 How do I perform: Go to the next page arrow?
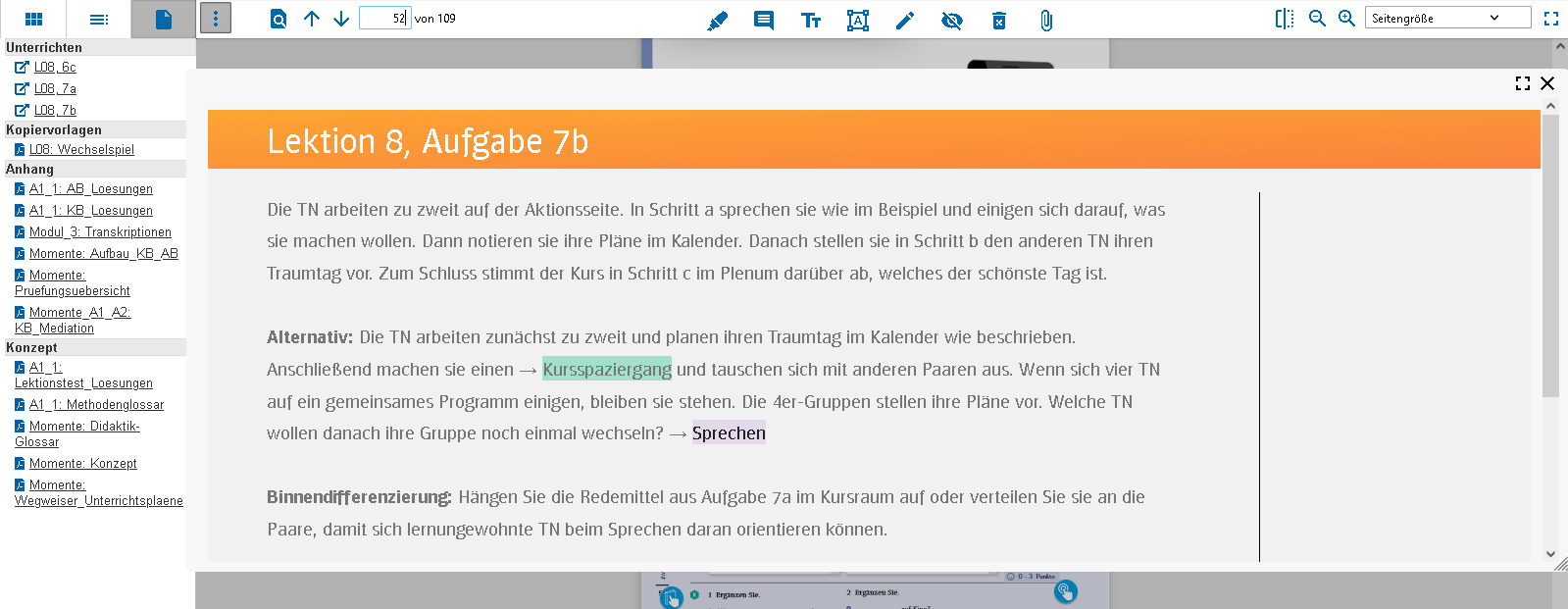point(341,19)
